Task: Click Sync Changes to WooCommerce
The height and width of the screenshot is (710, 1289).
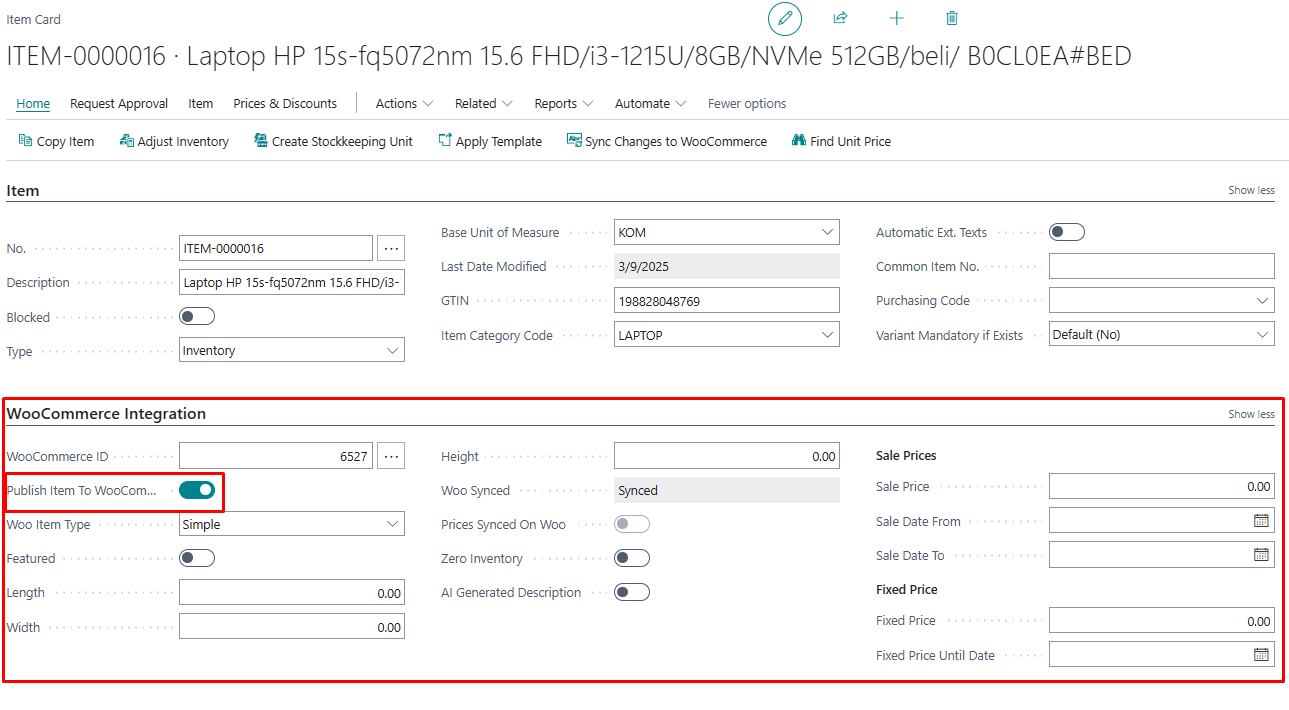Action: tap(667, 141)
